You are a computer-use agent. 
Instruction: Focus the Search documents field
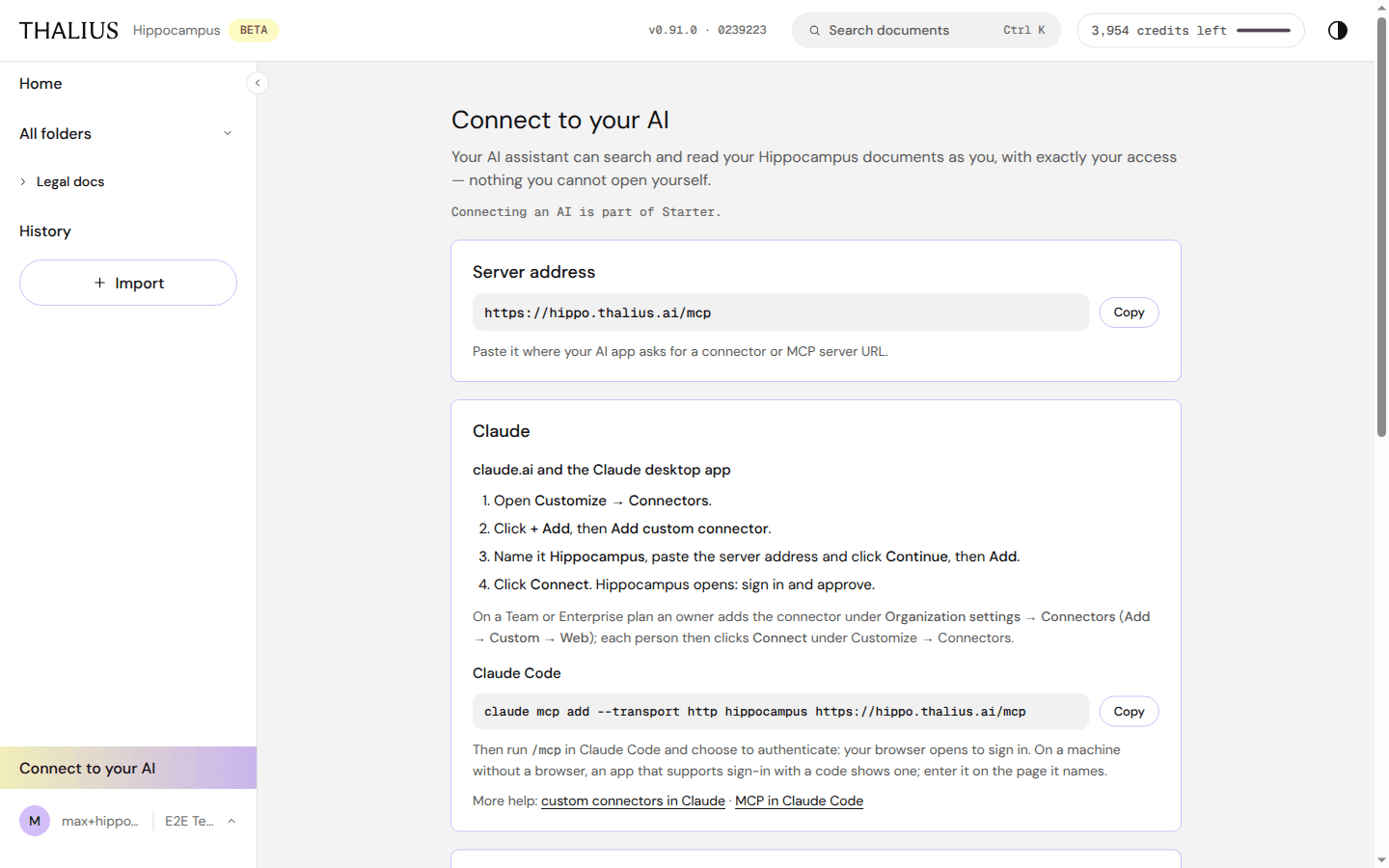pyautogui.click(x=926, y=31)
